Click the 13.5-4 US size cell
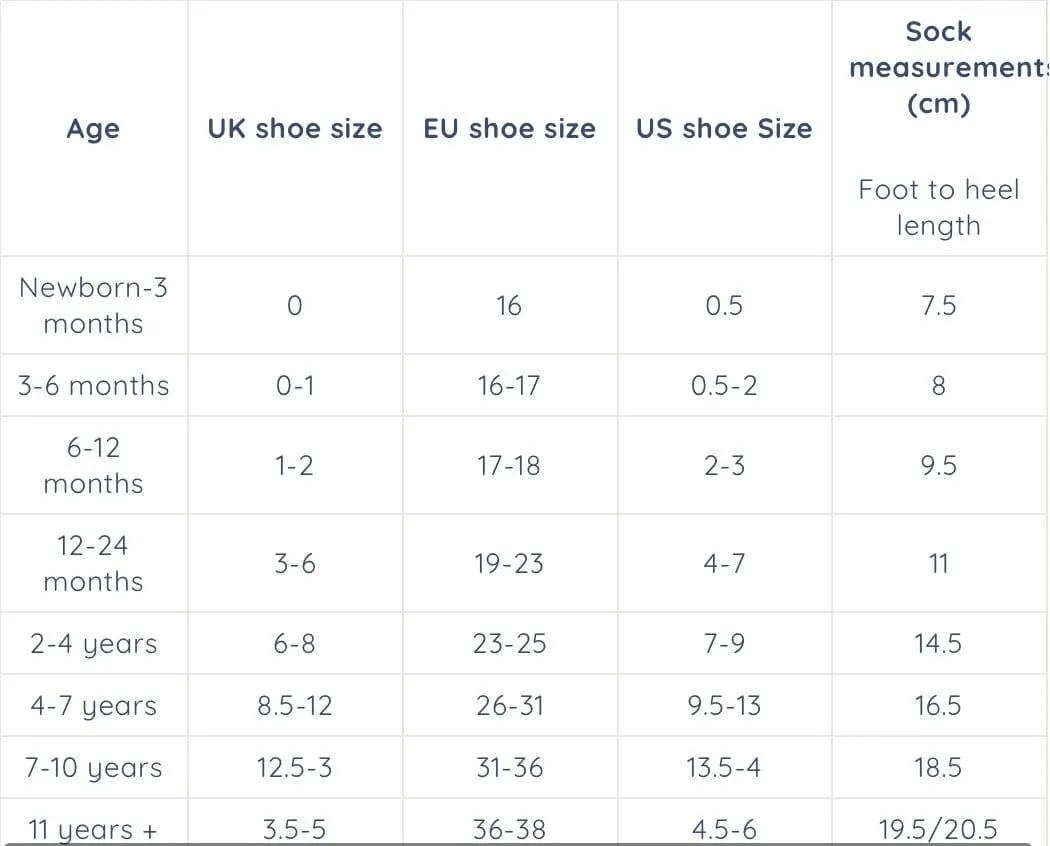The image size is (1050, 846). click(x=724, y=768)
